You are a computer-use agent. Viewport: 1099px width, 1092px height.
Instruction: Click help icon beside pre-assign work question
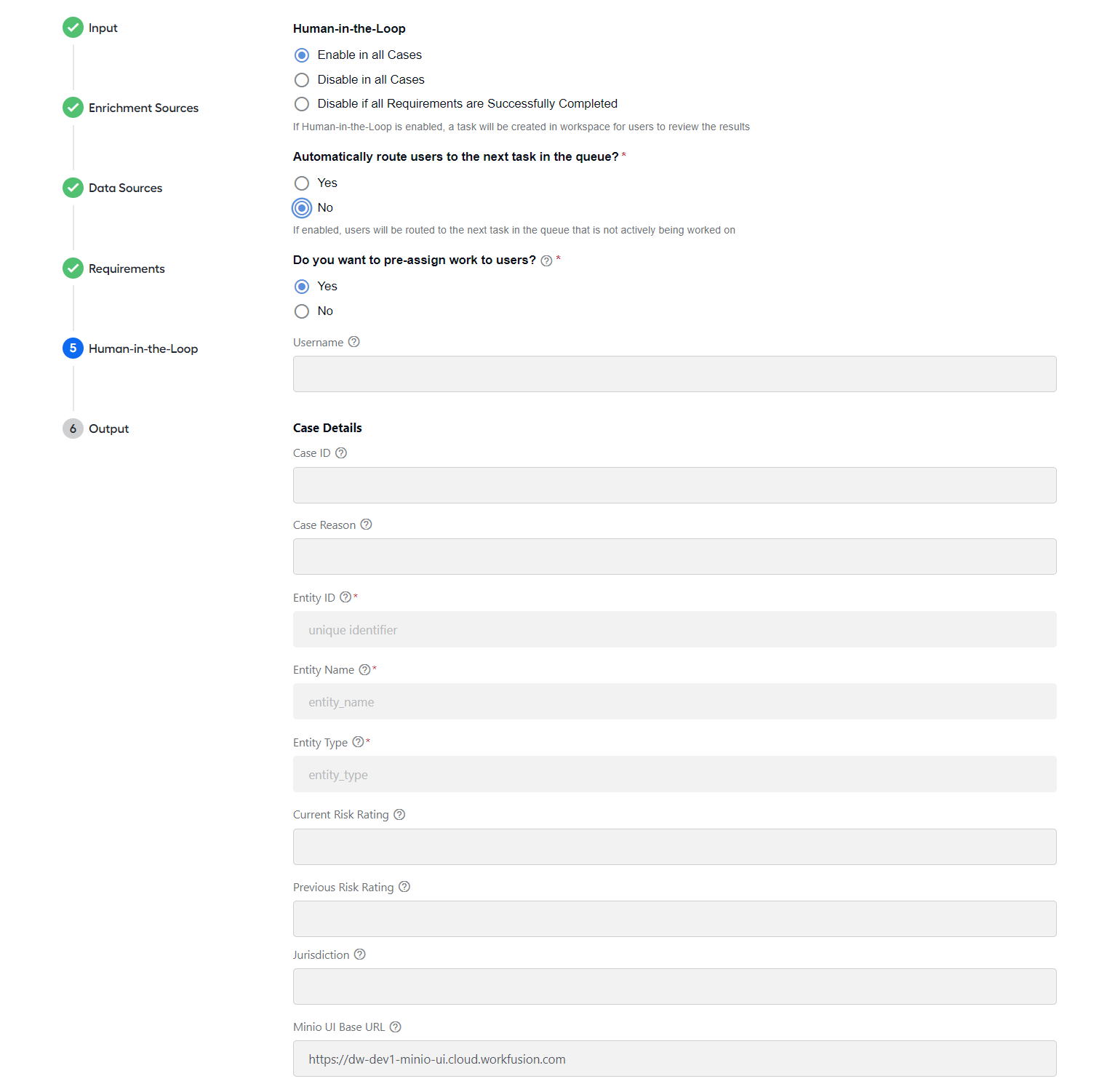(546, 260)
